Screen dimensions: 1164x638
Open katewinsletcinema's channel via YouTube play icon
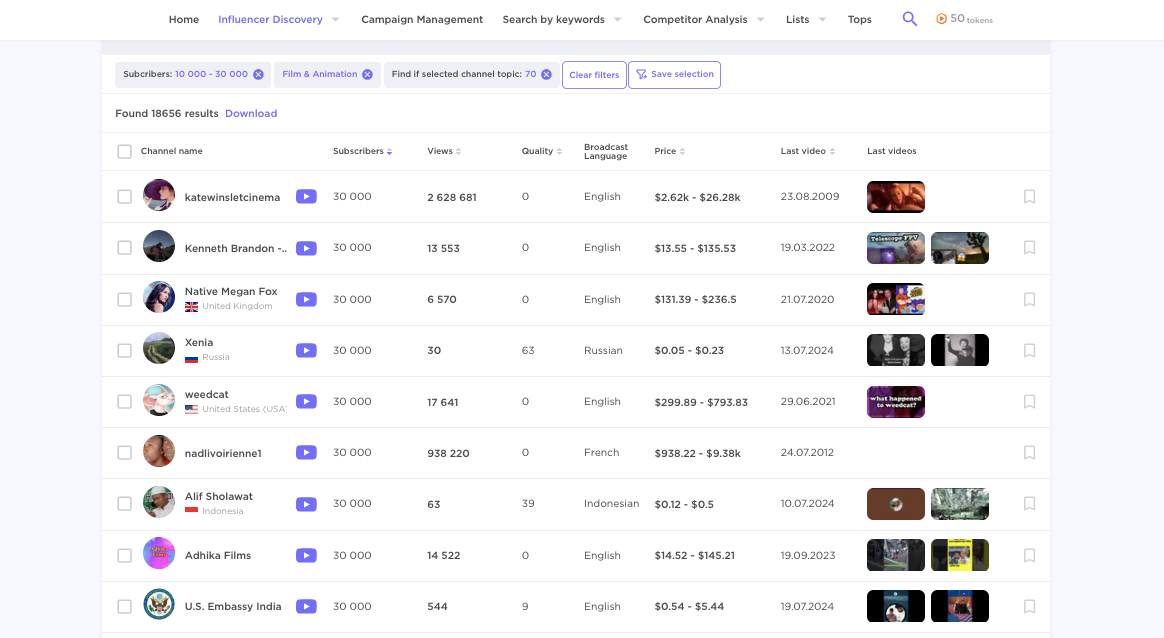[x=306, y=196]
